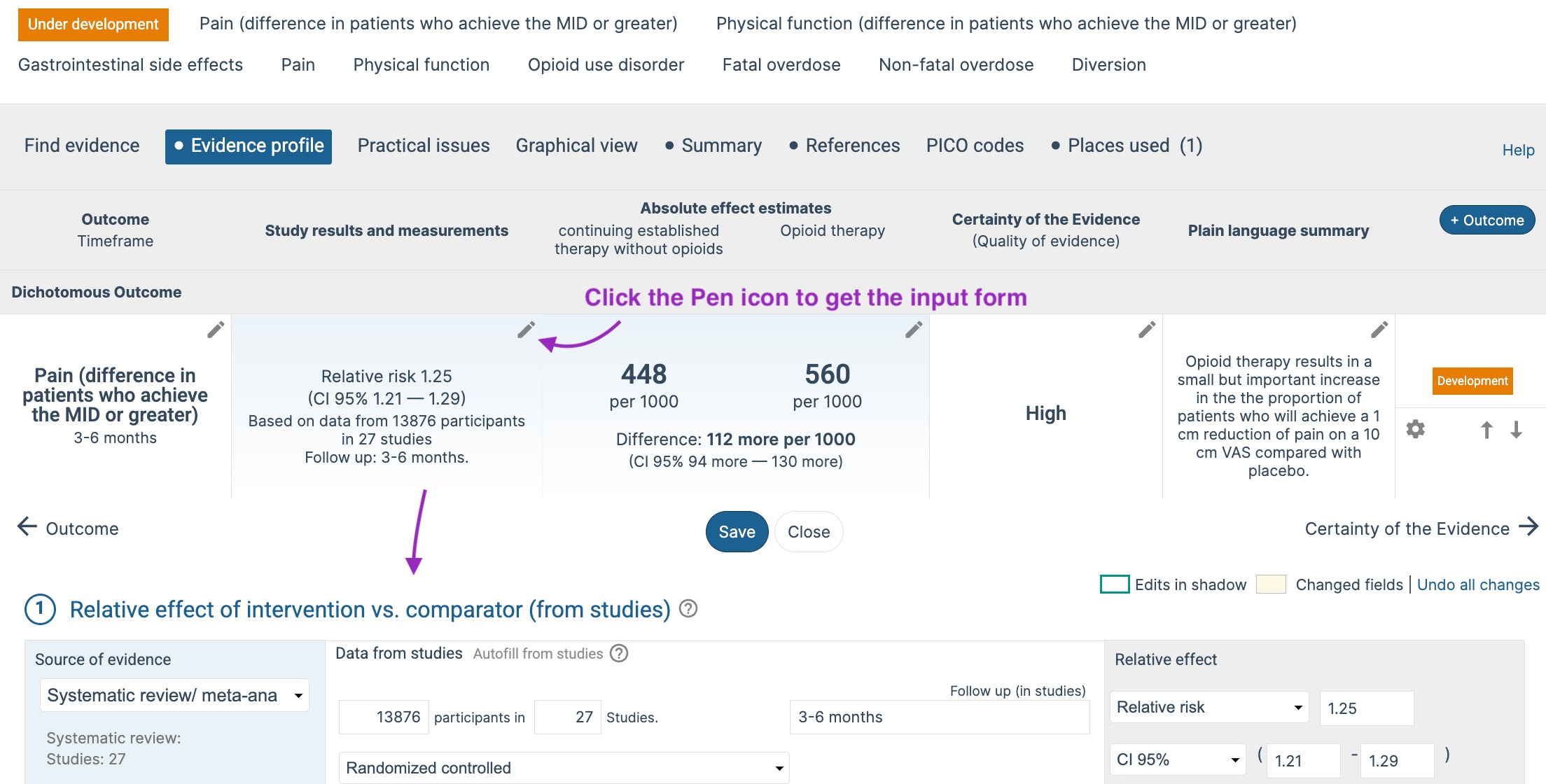Click Undo all changes link
Viewport: 1546px width, 784px height.
coord(1478,584)
